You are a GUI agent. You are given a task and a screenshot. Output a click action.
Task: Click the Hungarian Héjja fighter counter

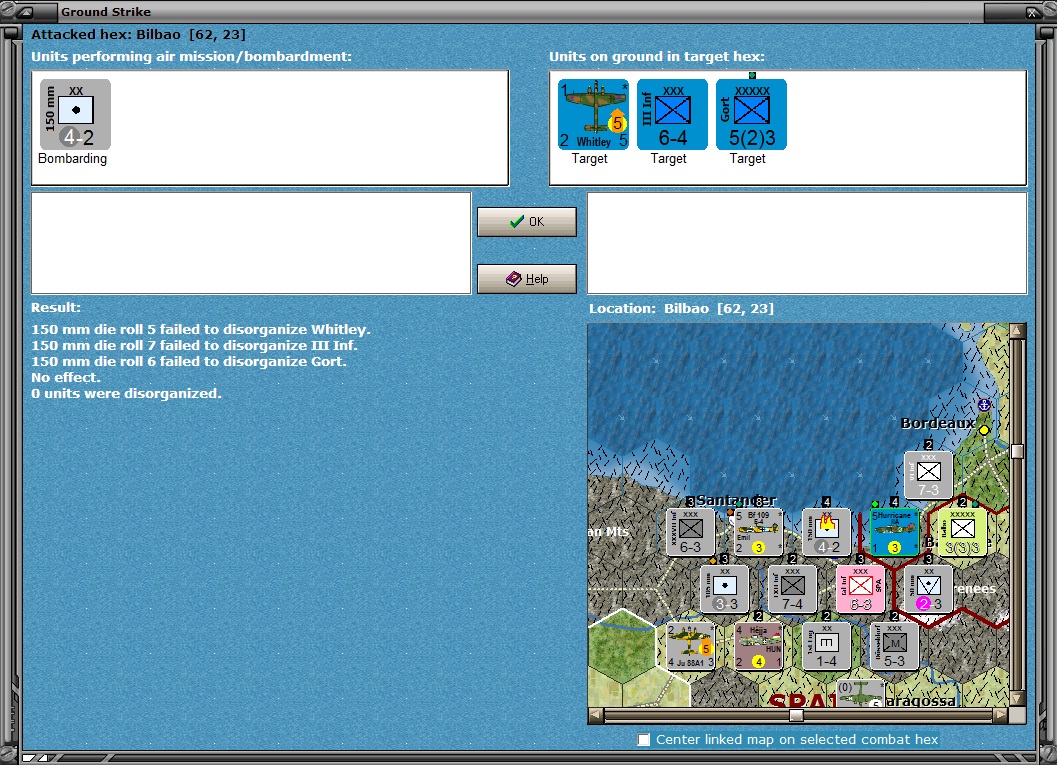click(758, 646)
